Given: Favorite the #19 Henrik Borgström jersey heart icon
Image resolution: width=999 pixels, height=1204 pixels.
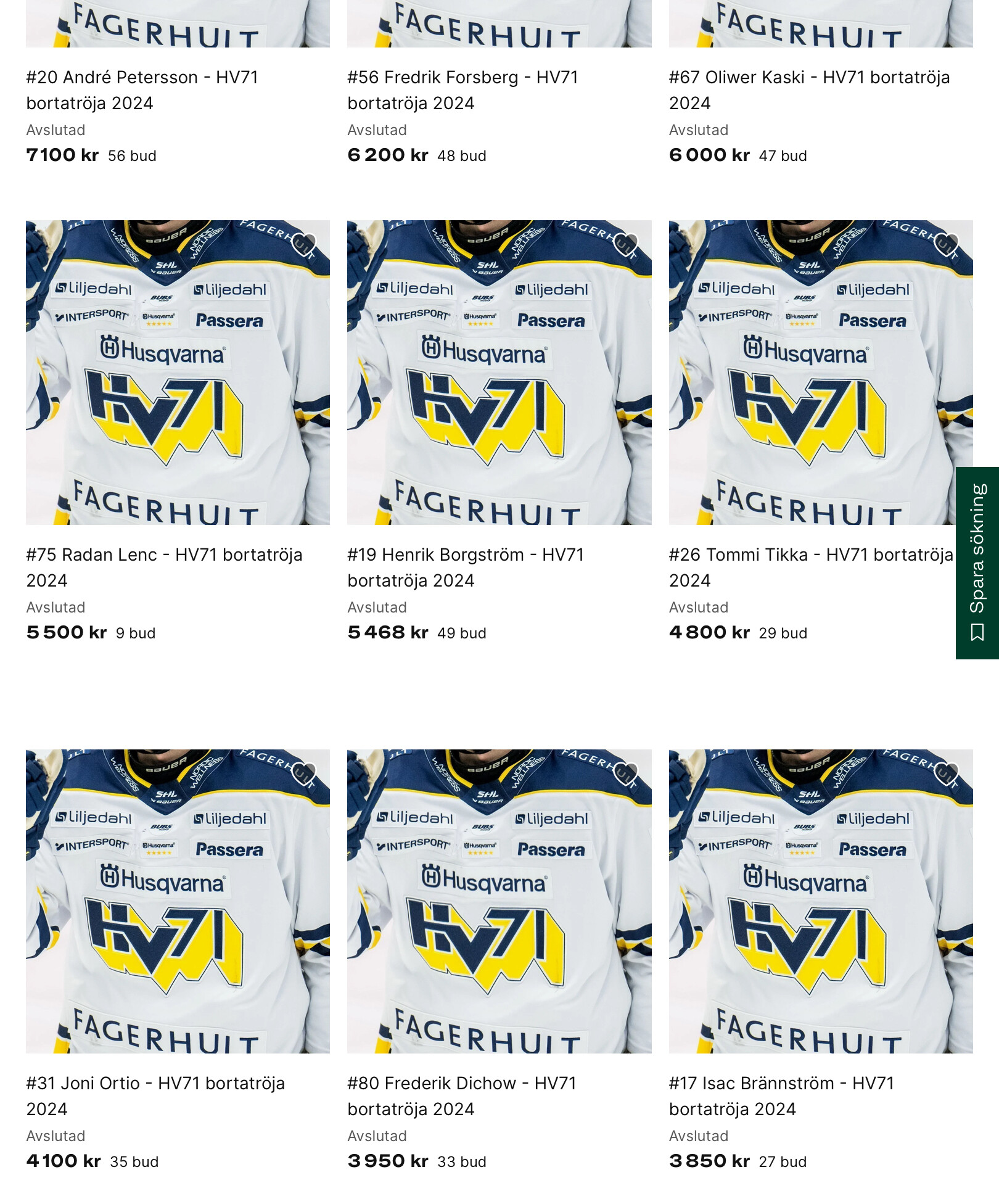Looking at the screenshot, I should tap(626, 245).
